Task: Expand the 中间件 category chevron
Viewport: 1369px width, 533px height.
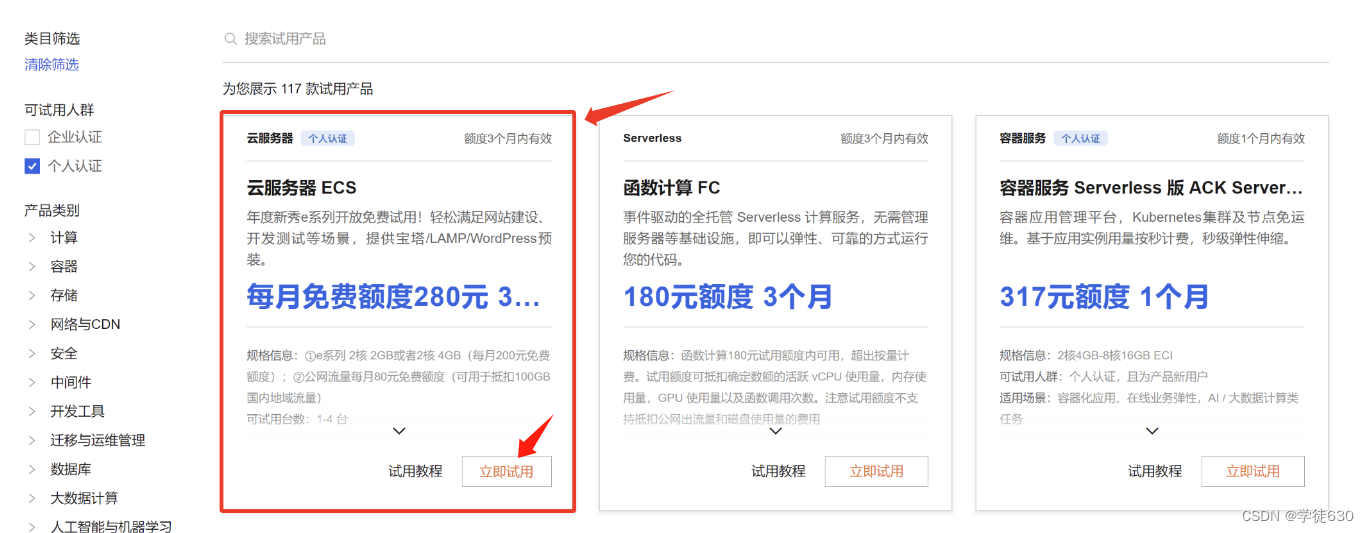Action: coord(33,382)
